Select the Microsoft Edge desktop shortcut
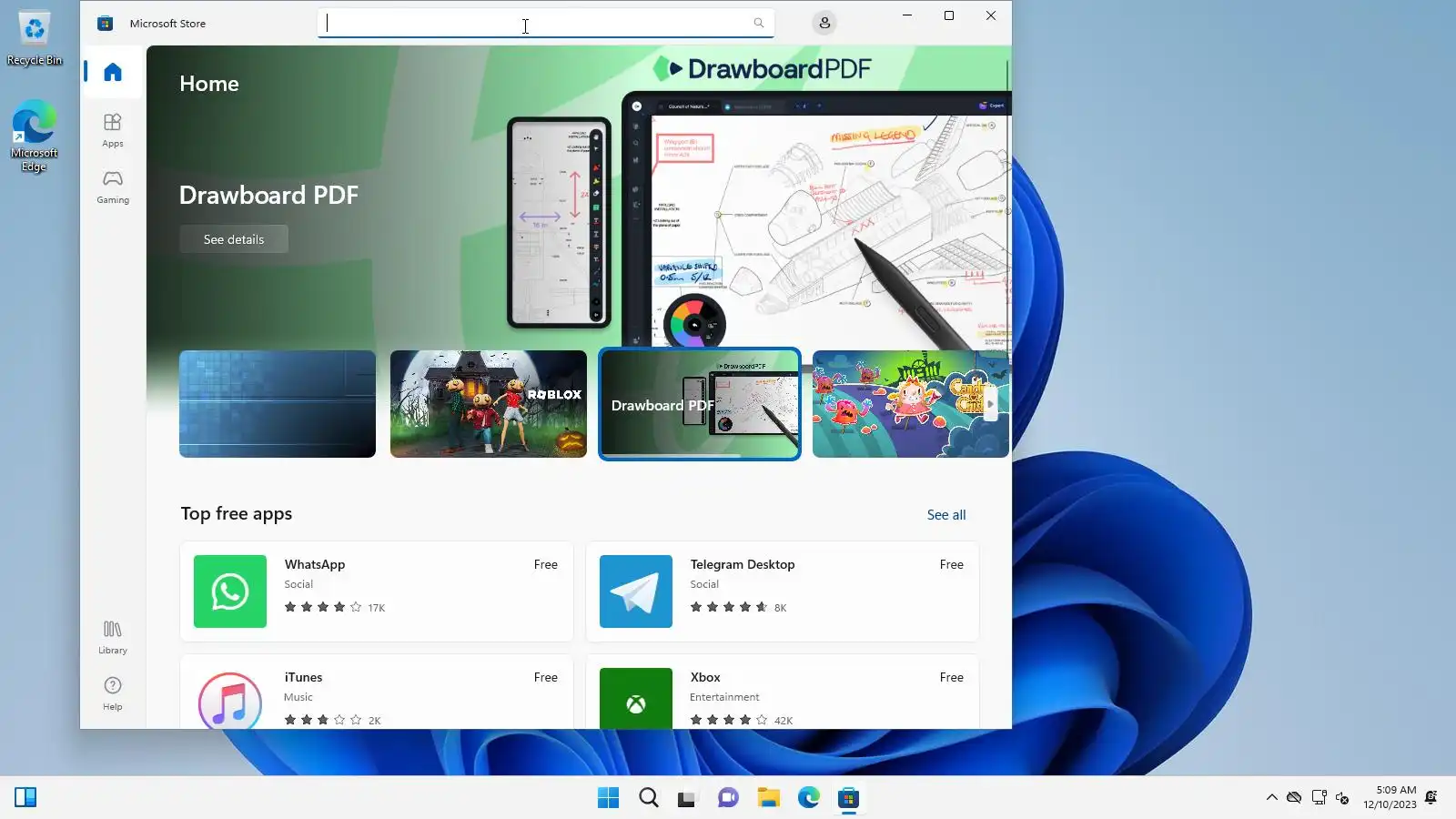Viewport: 1456px width, 819px height. 35,136
